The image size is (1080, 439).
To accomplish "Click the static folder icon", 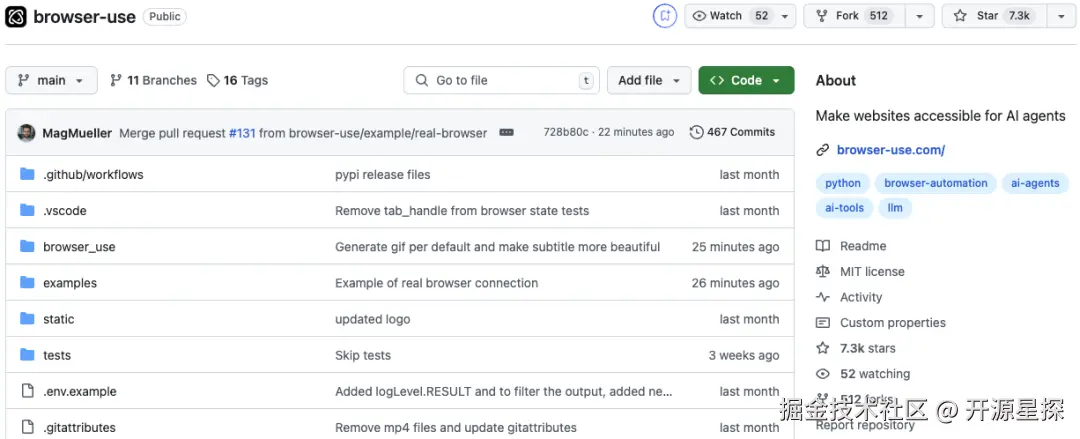I will (x=28, y=318).
